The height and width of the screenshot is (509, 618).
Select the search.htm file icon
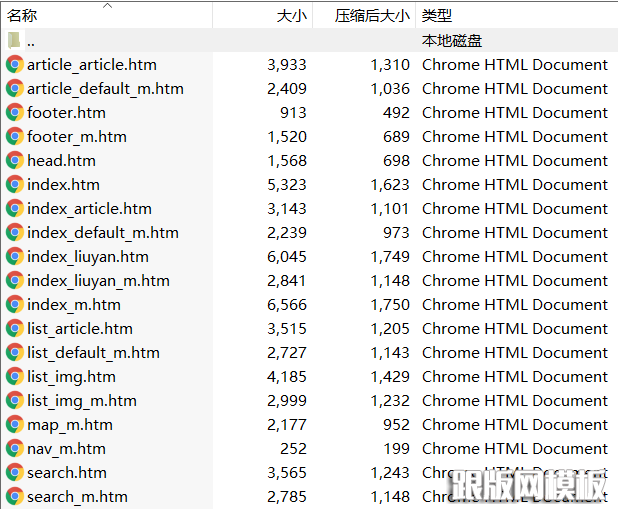15,473
